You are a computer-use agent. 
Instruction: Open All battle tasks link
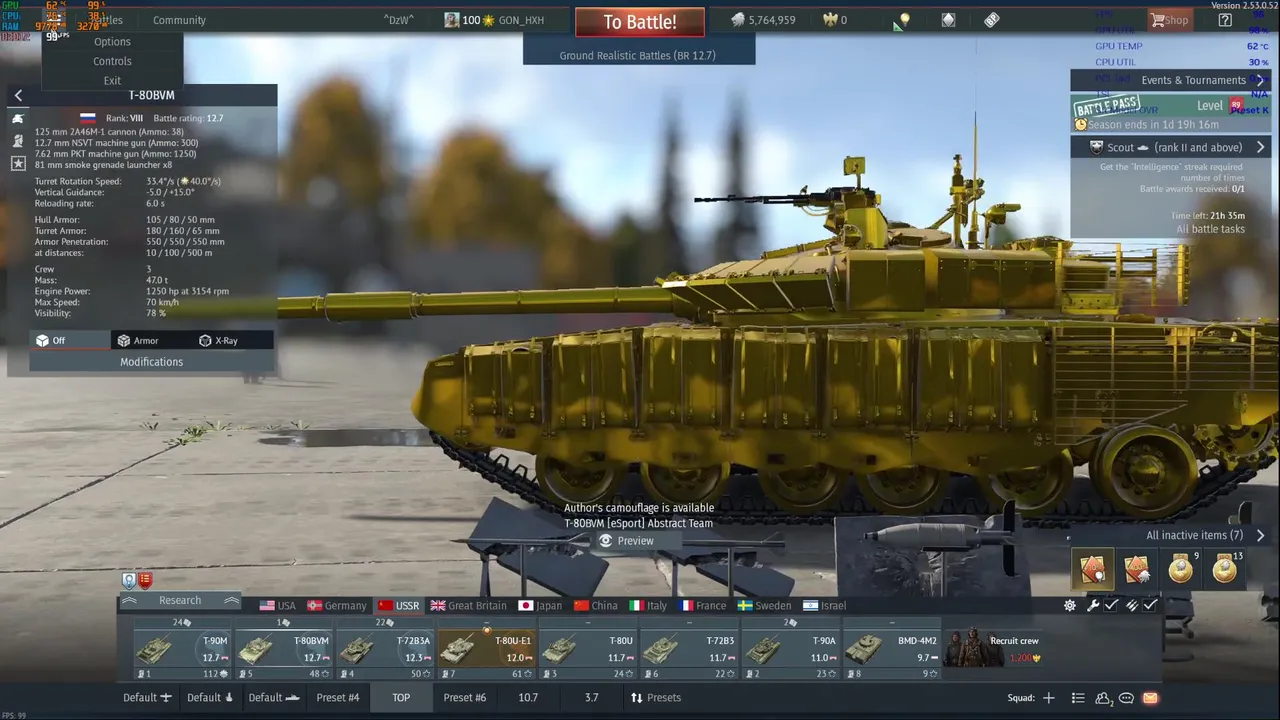click(1210, 230)
